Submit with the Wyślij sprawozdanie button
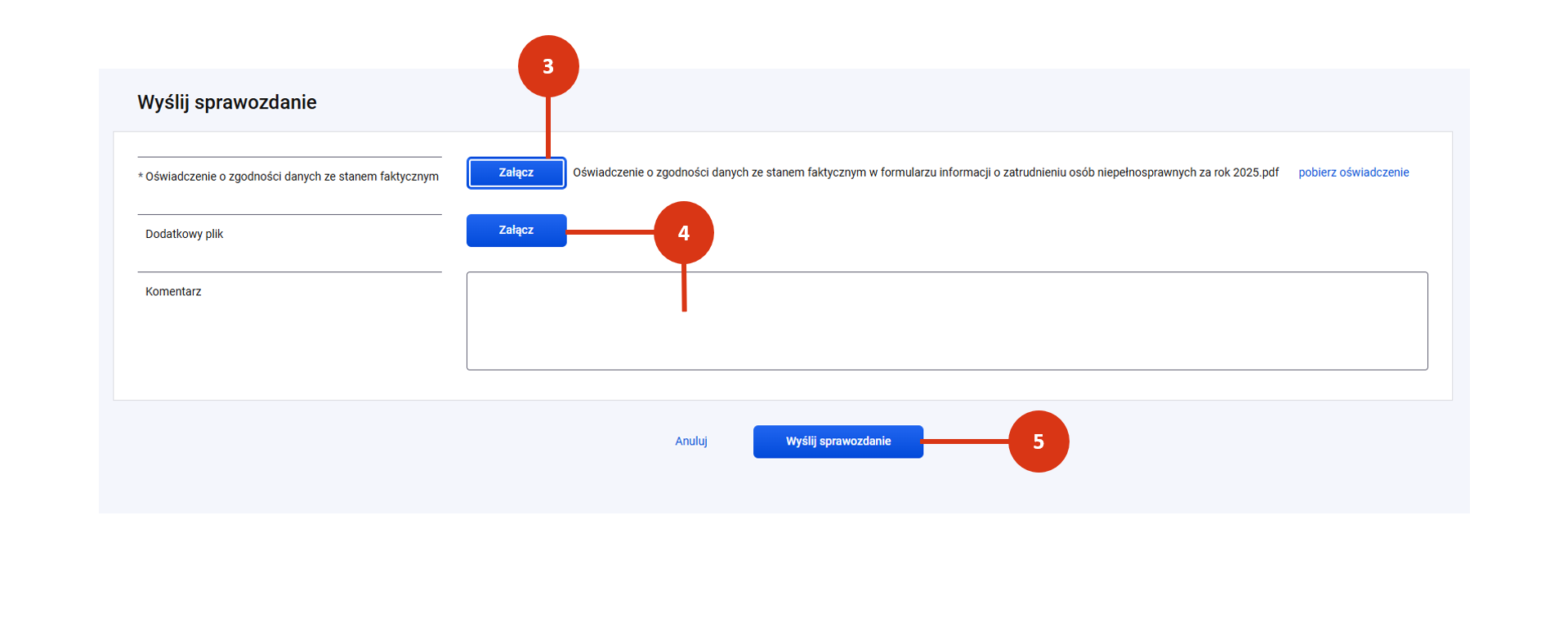Viewport: 1568px width, 632px height. click(x=838, y=442)
